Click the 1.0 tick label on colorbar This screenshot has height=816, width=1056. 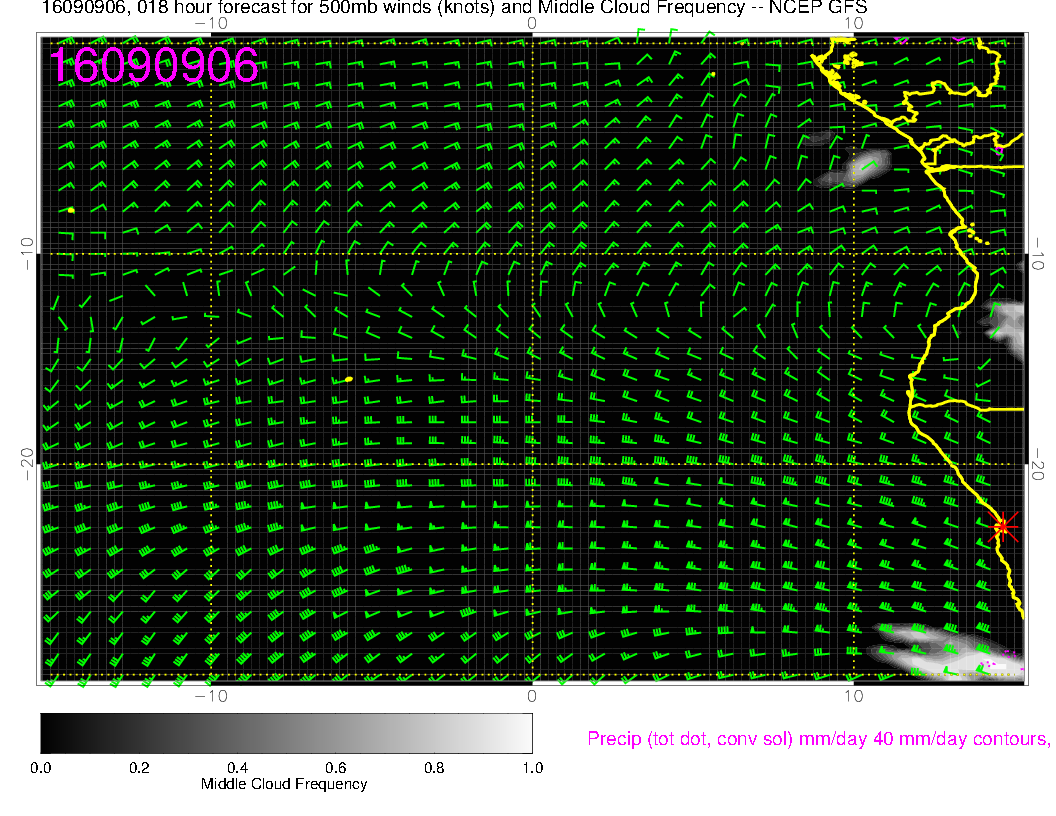[x=531, y=767]
